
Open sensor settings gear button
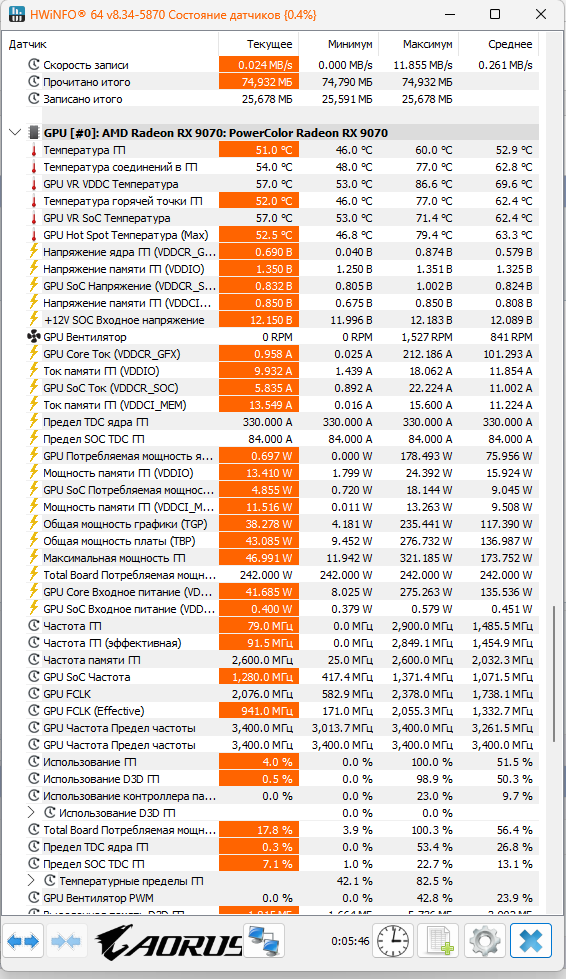click(x=486, y=941)
